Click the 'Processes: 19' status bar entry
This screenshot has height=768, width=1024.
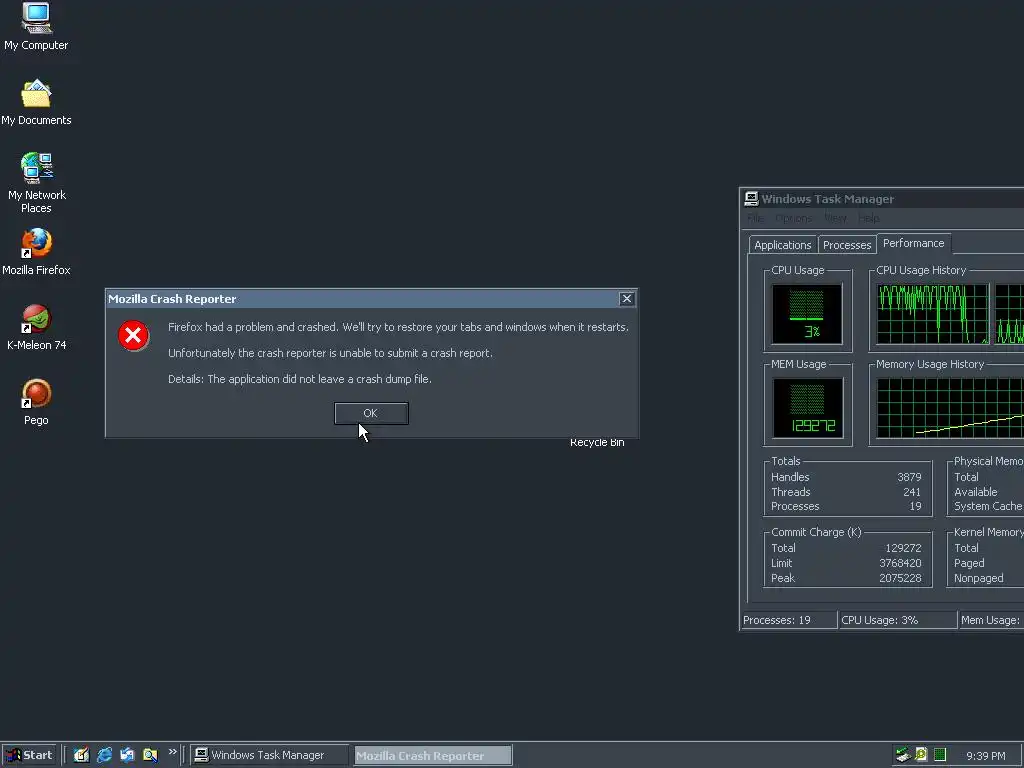[x=789, y=620]
